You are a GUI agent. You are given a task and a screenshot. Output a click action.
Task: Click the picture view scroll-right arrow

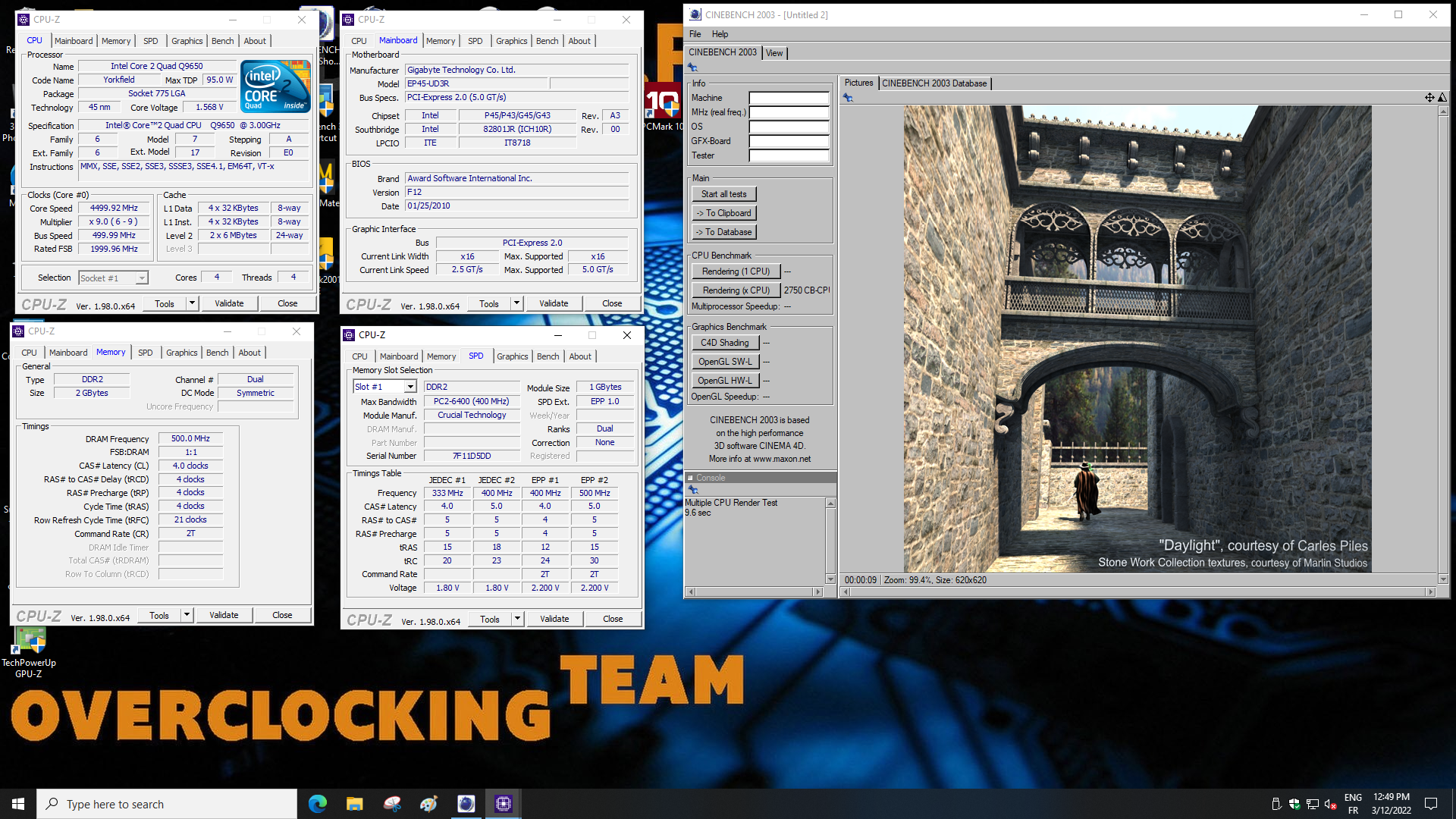[x=1430, y=591]
